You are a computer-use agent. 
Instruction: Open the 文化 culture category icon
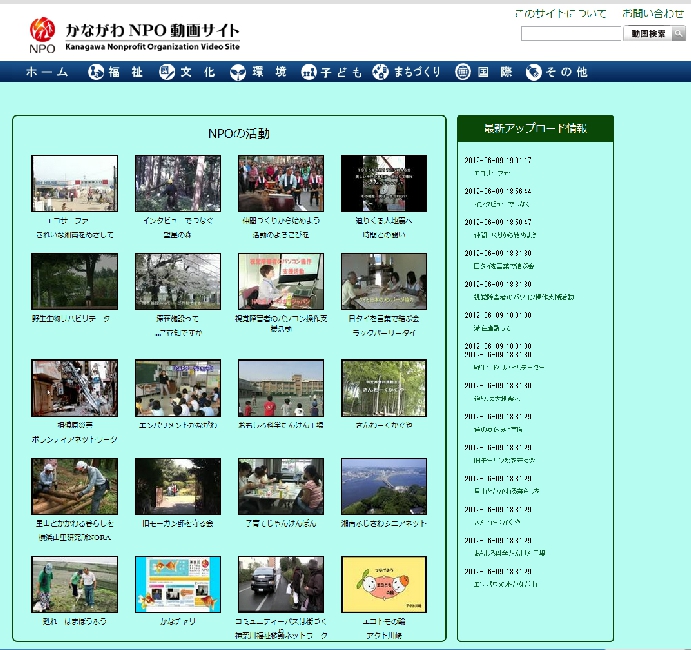pos(167,72)
